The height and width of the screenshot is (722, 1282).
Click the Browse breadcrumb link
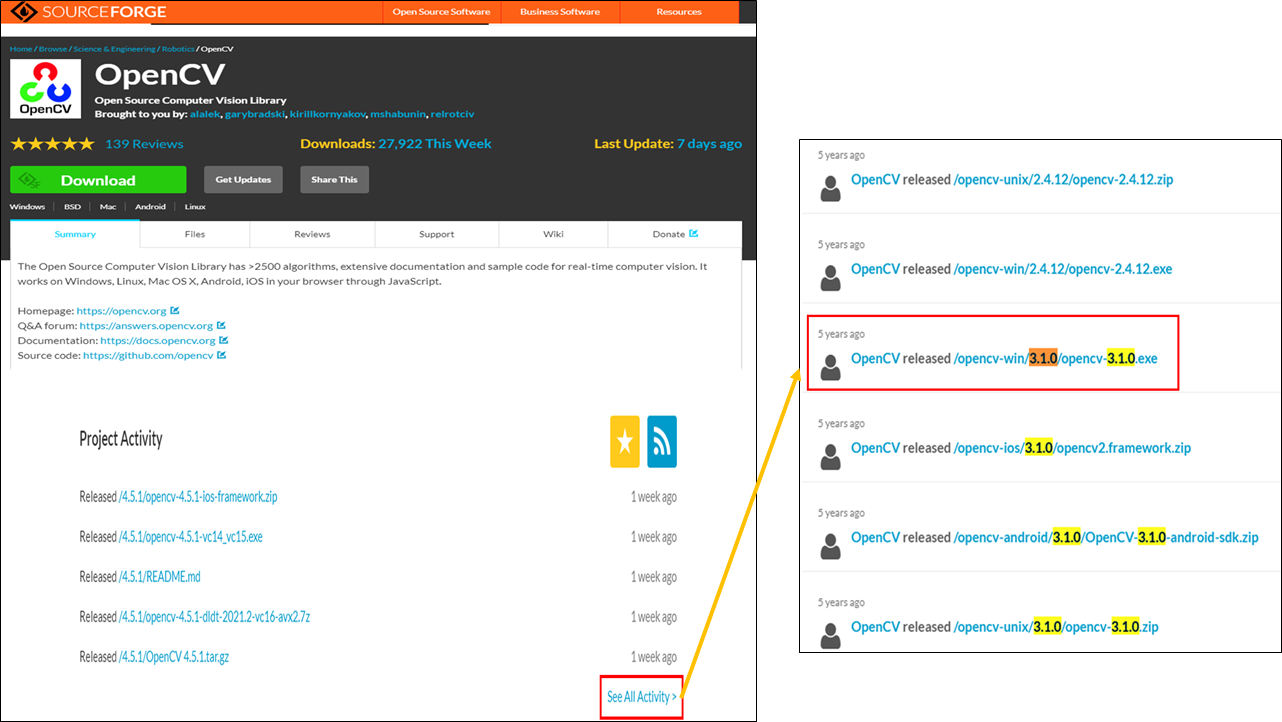coord(51,49)
